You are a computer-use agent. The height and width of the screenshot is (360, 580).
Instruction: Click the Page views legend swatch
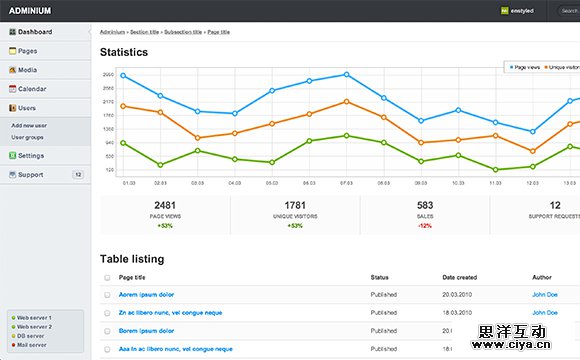tap(512, 67)
